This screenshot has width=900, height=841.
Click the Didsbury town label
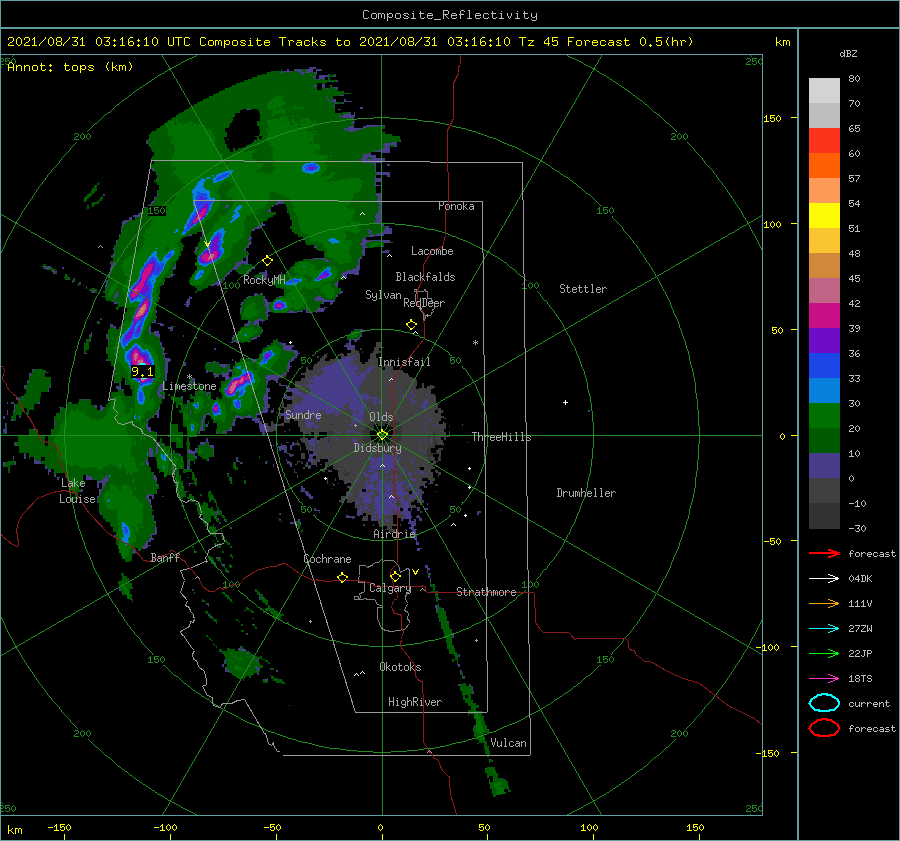377,448
